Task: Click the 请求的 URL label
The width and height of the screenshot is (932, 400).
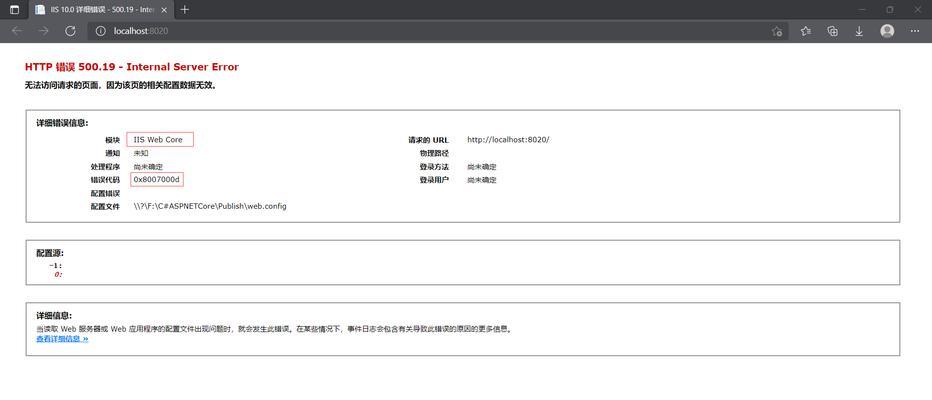Action: tap(429, 140)
